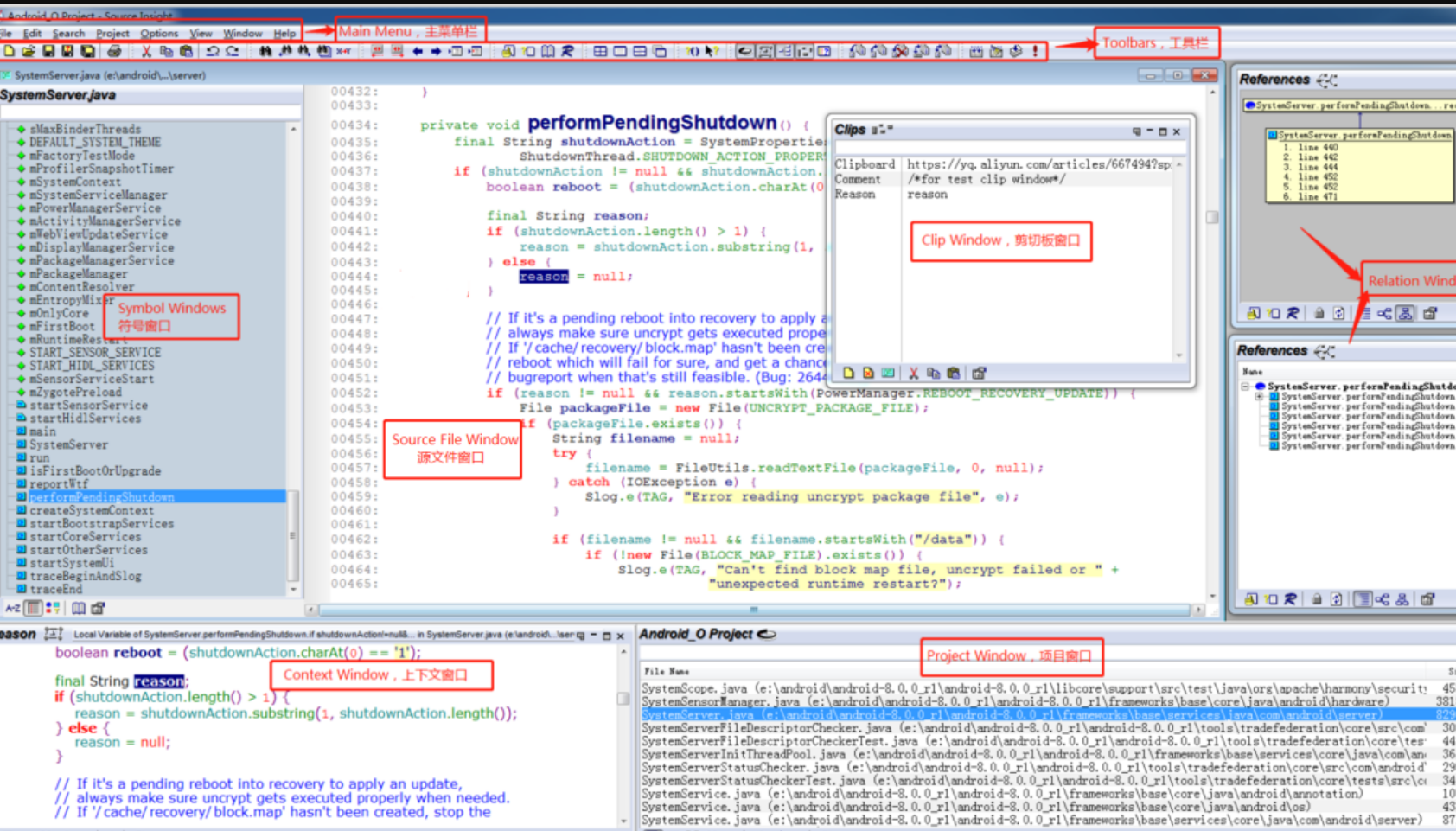
Task: Collapse the SystemServer.performPendingShutdown root node
Action: 1246,386
